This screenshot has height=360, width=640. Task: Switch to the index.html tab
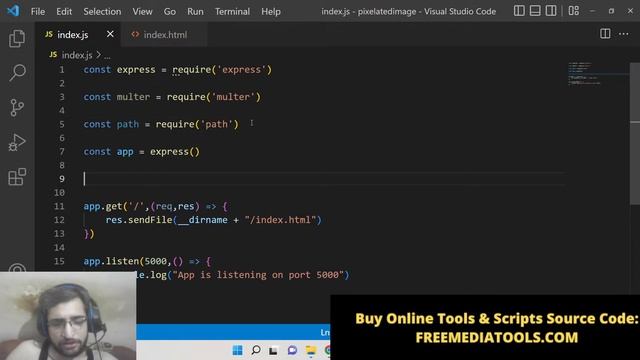(x=164, y=35)
